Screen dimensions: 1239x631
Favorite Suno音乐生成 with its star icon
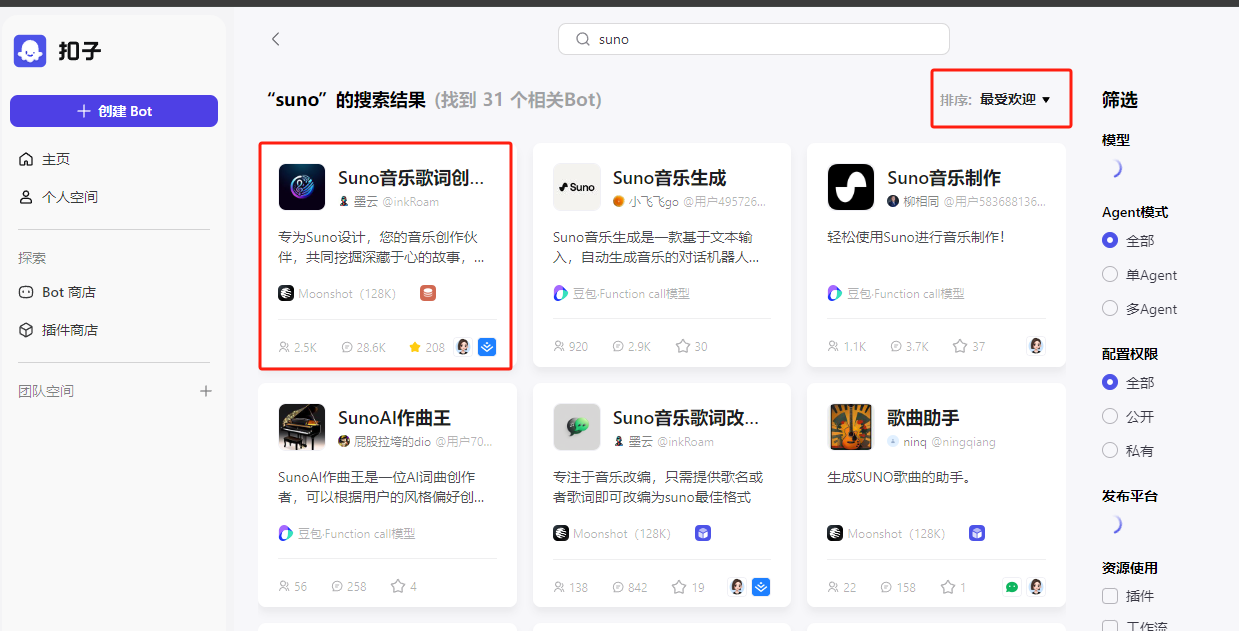pyautogui.click(x=683, y=346)
